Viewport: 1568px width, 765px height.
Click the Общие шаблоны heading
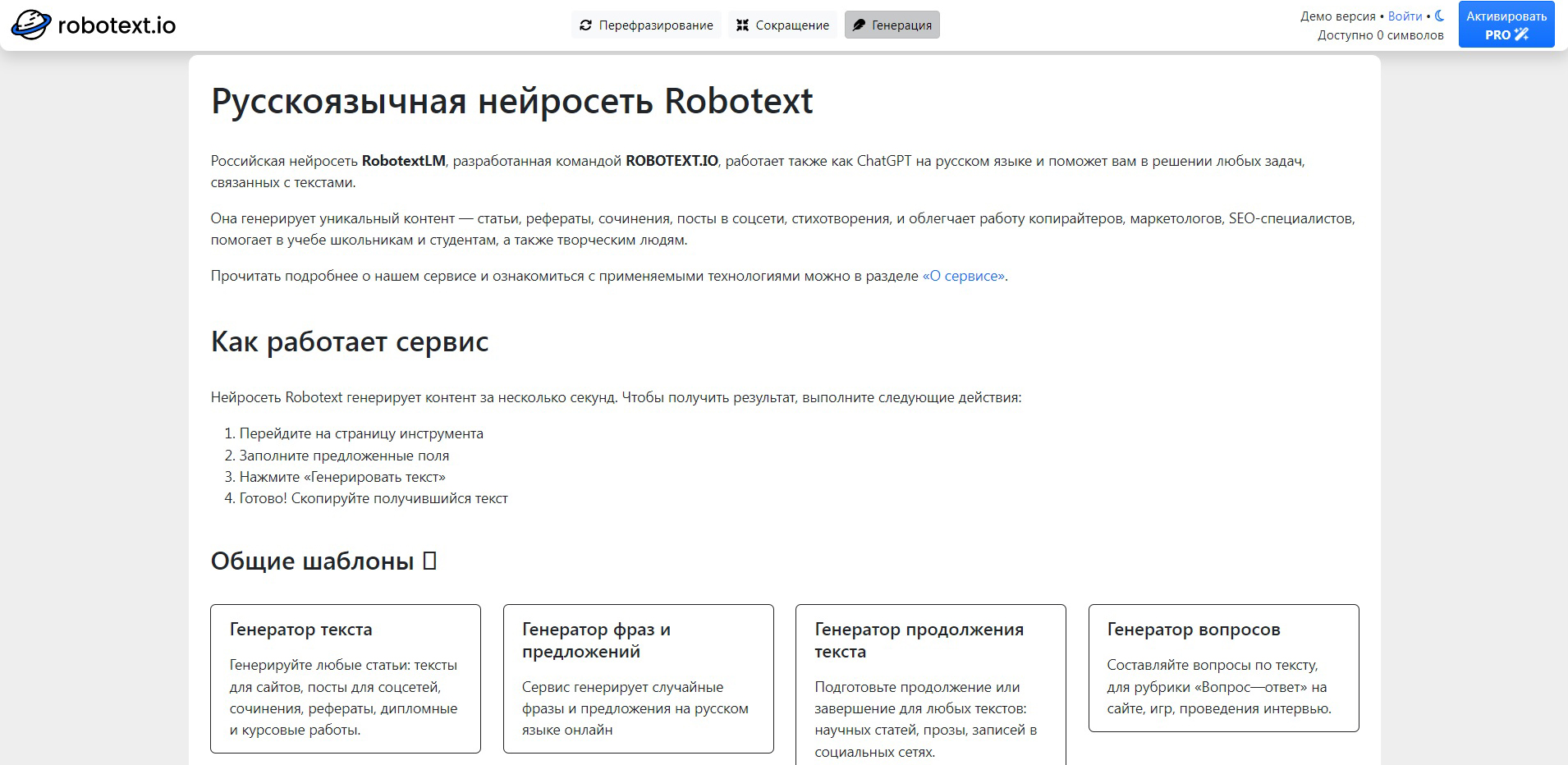tap(323, 561)
